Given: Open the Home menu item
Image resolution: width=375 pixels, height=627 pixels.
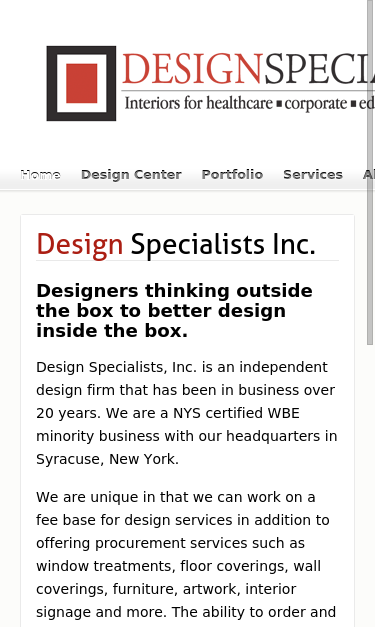Looking at the screenshot, I should click(x=40, y=175).
